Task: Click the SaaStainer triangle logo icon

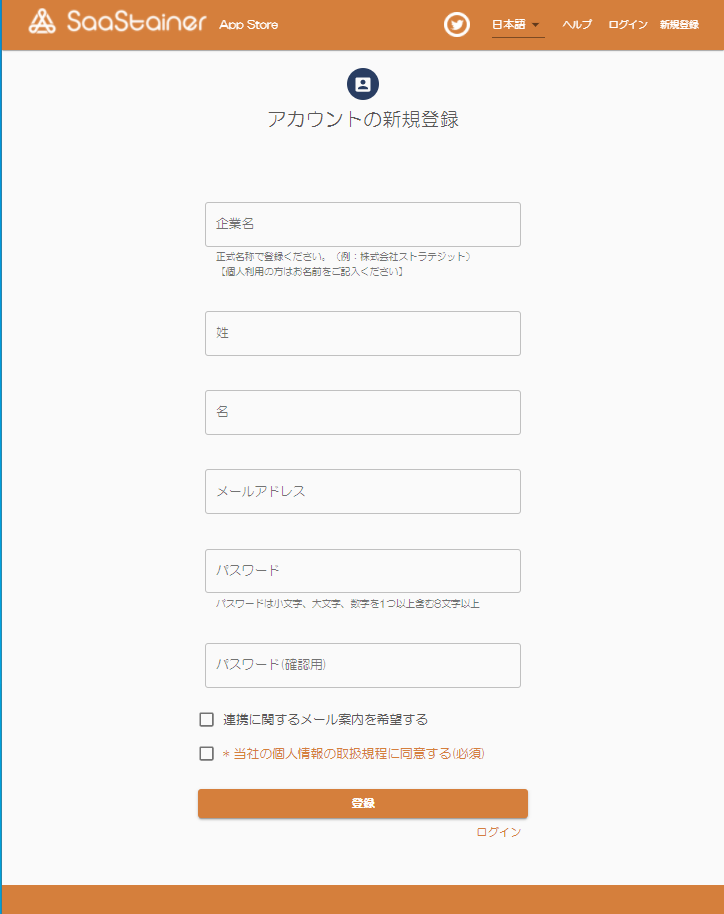Action: (x=40, y=22)
